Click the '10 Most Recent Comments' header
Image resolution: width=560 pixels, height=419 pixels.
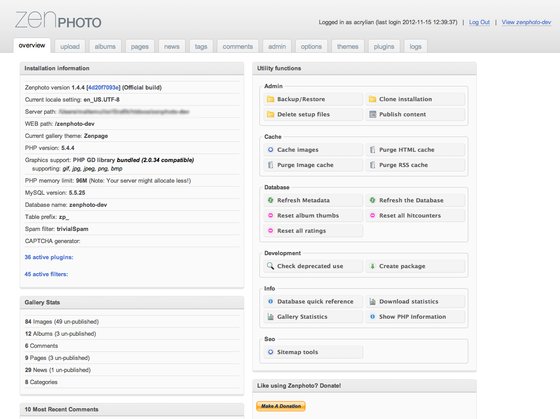coord(132,409)
